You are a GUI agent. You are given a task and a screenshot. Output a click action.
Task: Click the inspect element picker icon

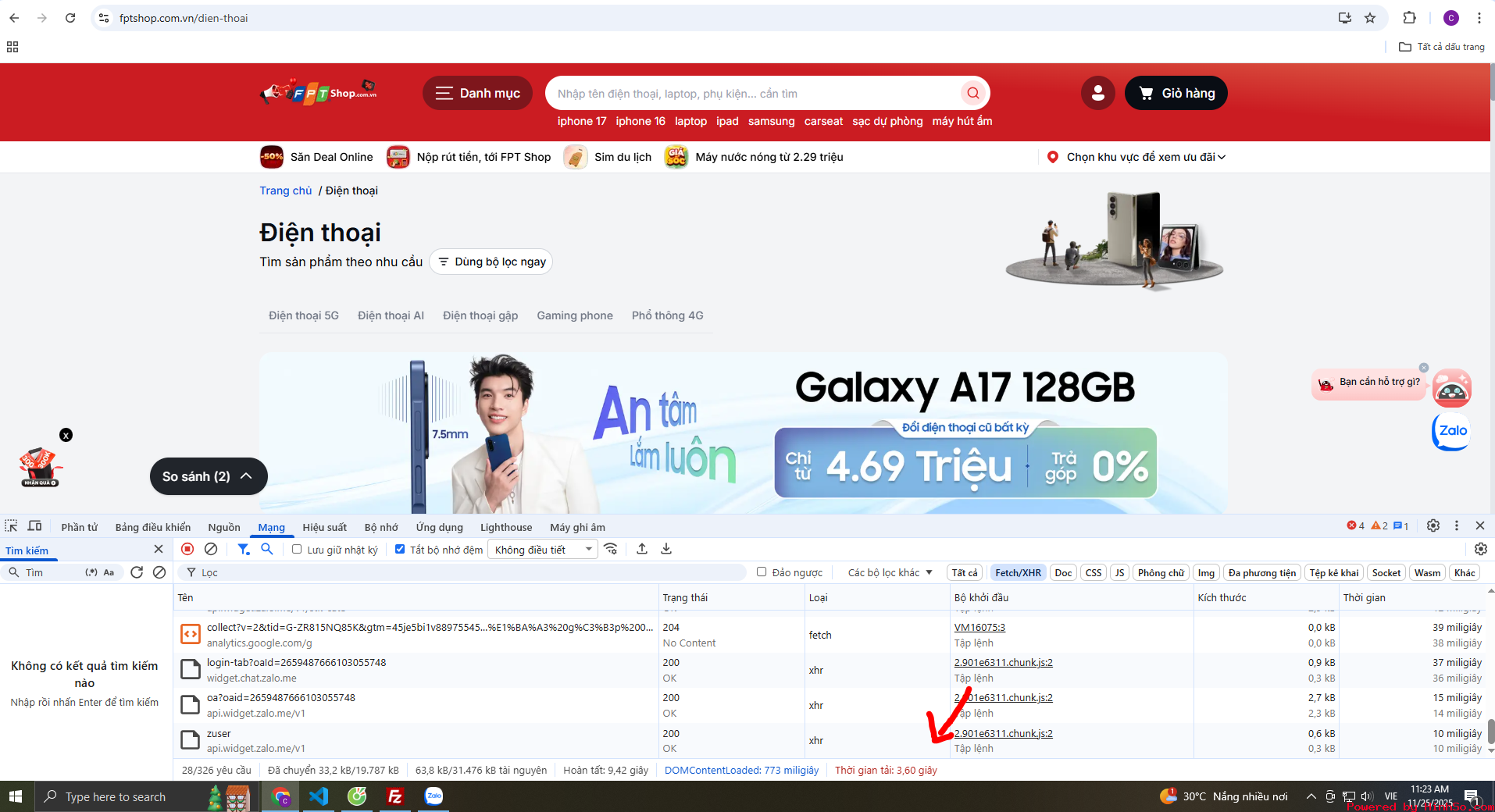click(12, 526)
